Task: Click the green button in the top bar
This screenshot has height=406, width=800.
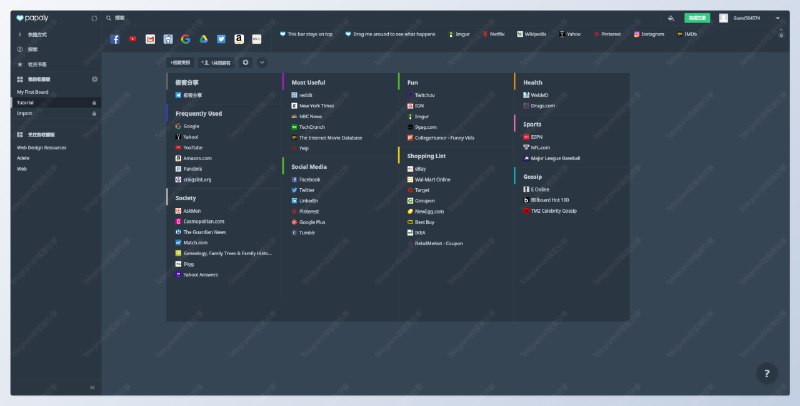Action: [x=696, y=18]
